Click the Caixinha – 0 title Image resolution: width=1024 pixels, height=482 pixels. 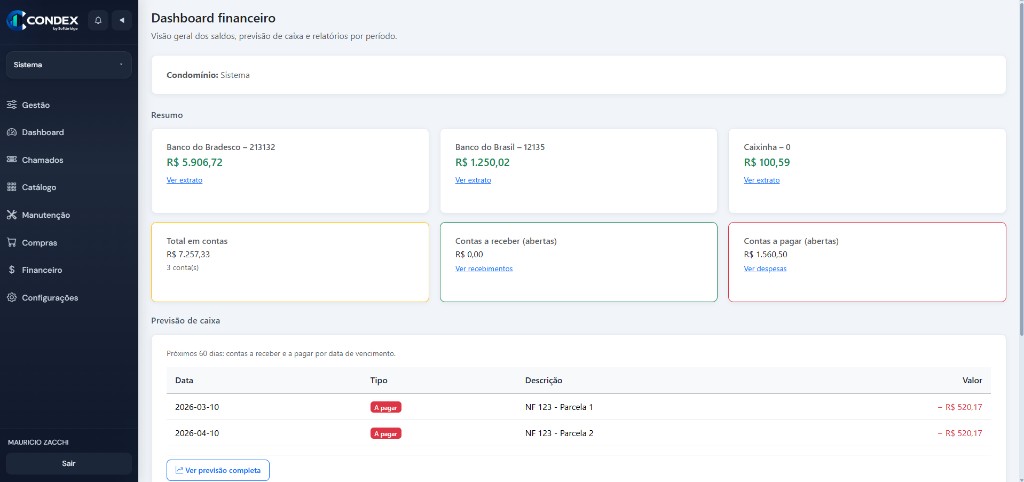tap(767, 147)
